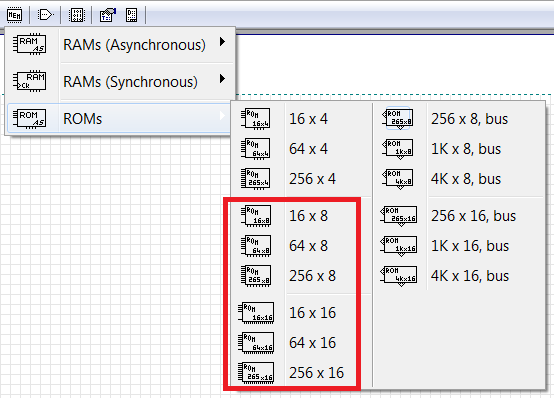The image size is (554, 398).
Task: Click the hammer tool toolbar icon
Action: 108,15
